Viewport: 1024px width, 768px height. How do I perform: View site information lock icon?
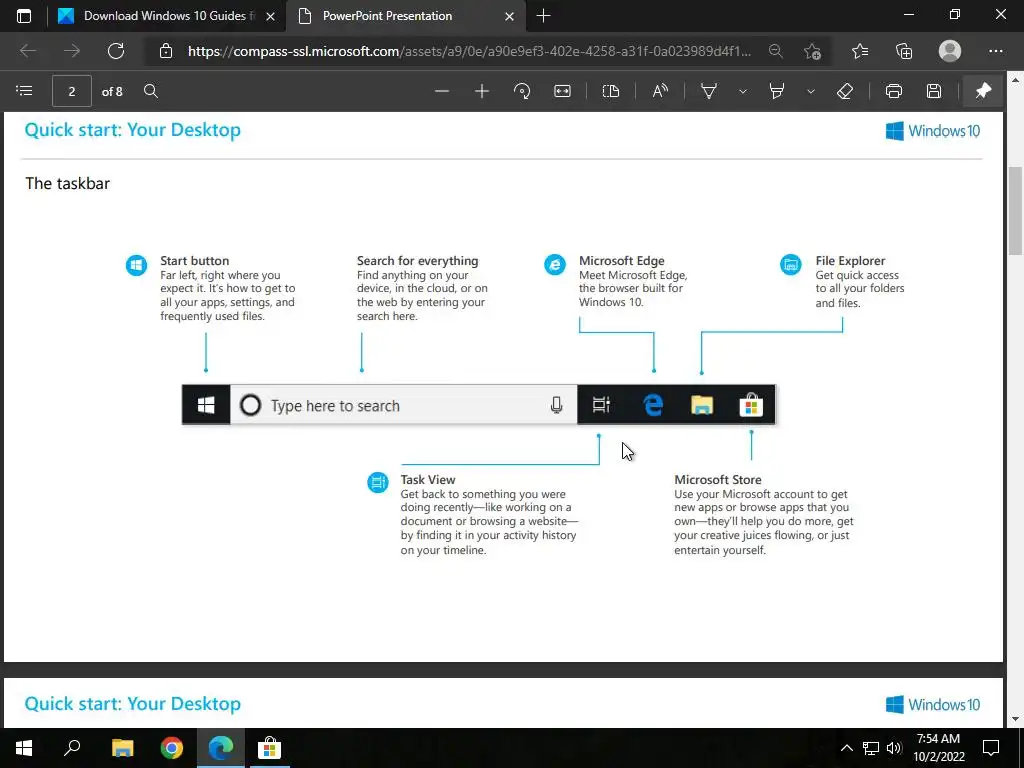(x=166, y=51)
